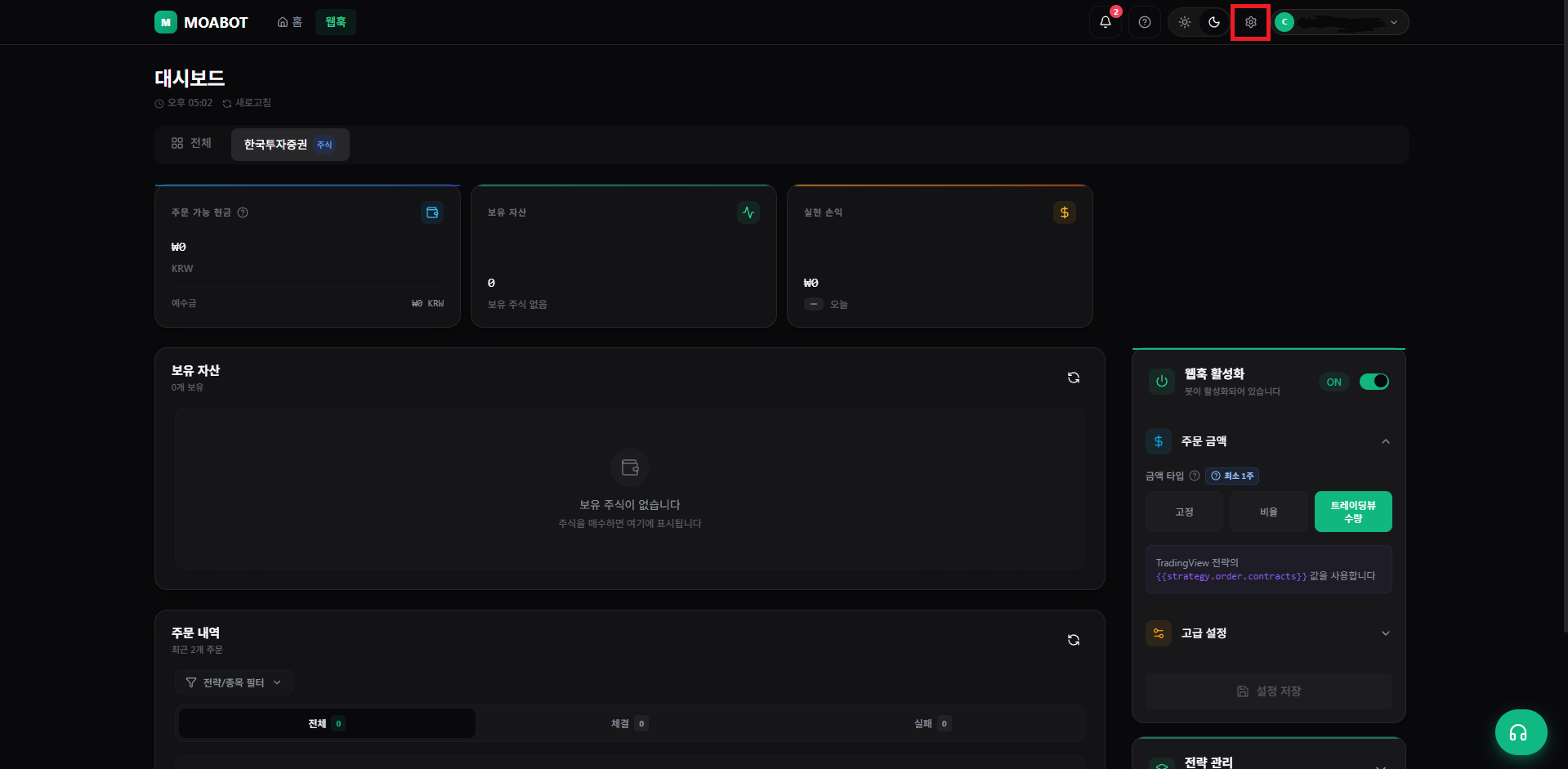Select the 실패 orders tab
This screenshot has width=1568, height=769.
point(932,723)
